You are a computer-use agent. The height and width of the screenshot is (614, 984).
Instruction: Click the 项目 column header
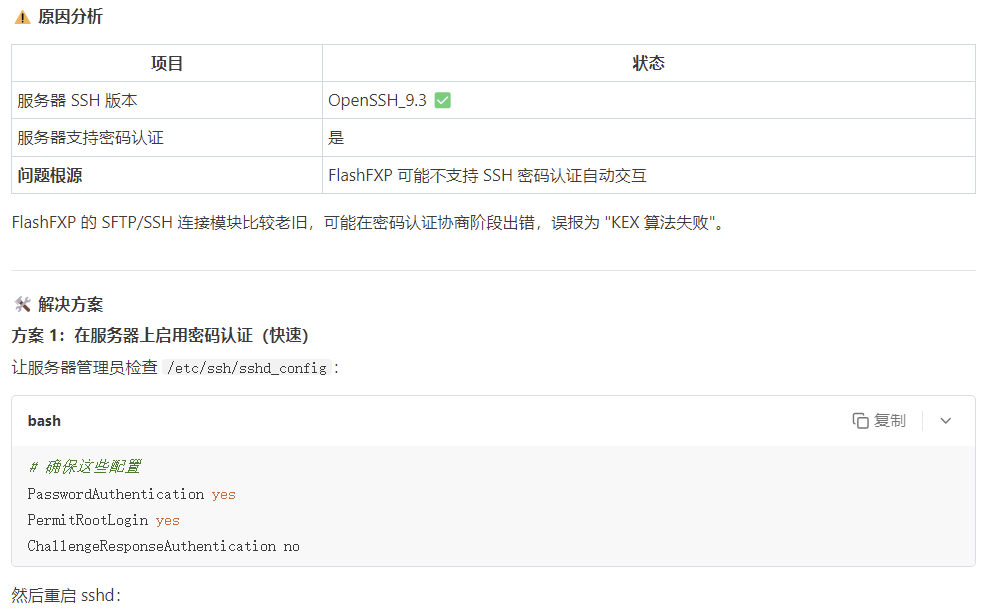(x=167, y=63)
